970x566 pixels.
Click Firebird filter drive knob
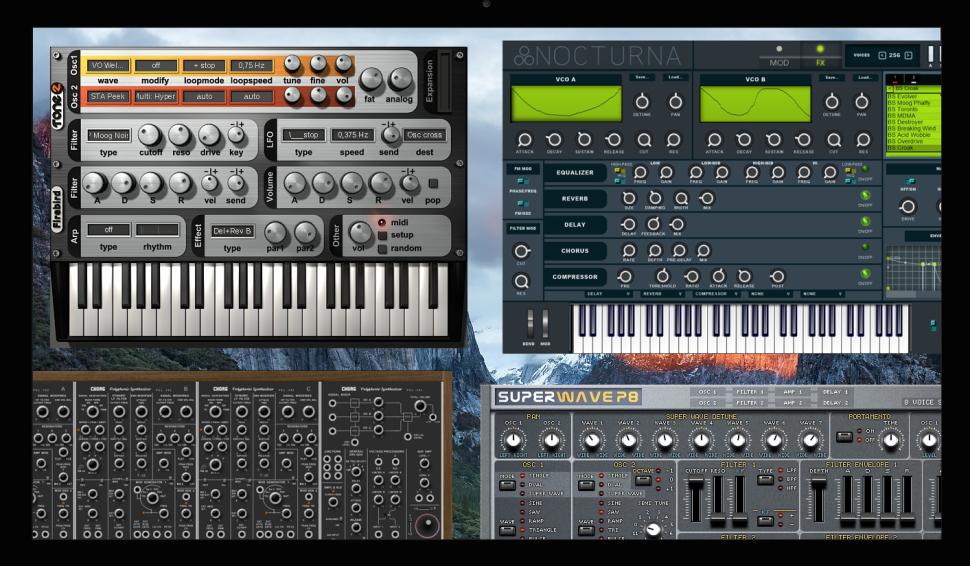point(209,135)
